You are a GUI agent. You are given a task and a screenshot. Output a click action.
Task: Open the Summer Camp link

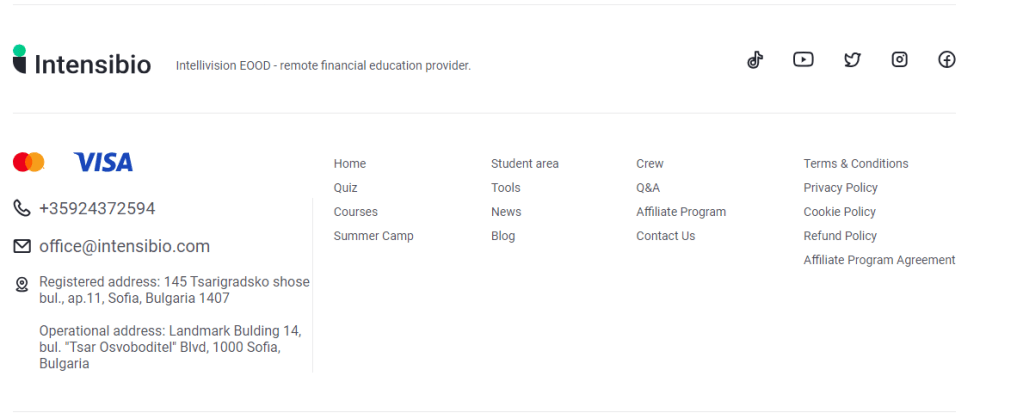point(373,236)
